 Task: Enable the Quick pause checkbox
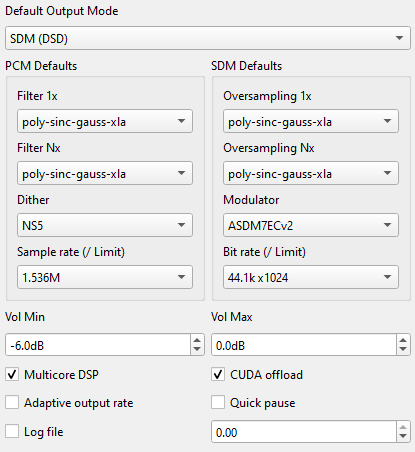[x=218, y=402]
